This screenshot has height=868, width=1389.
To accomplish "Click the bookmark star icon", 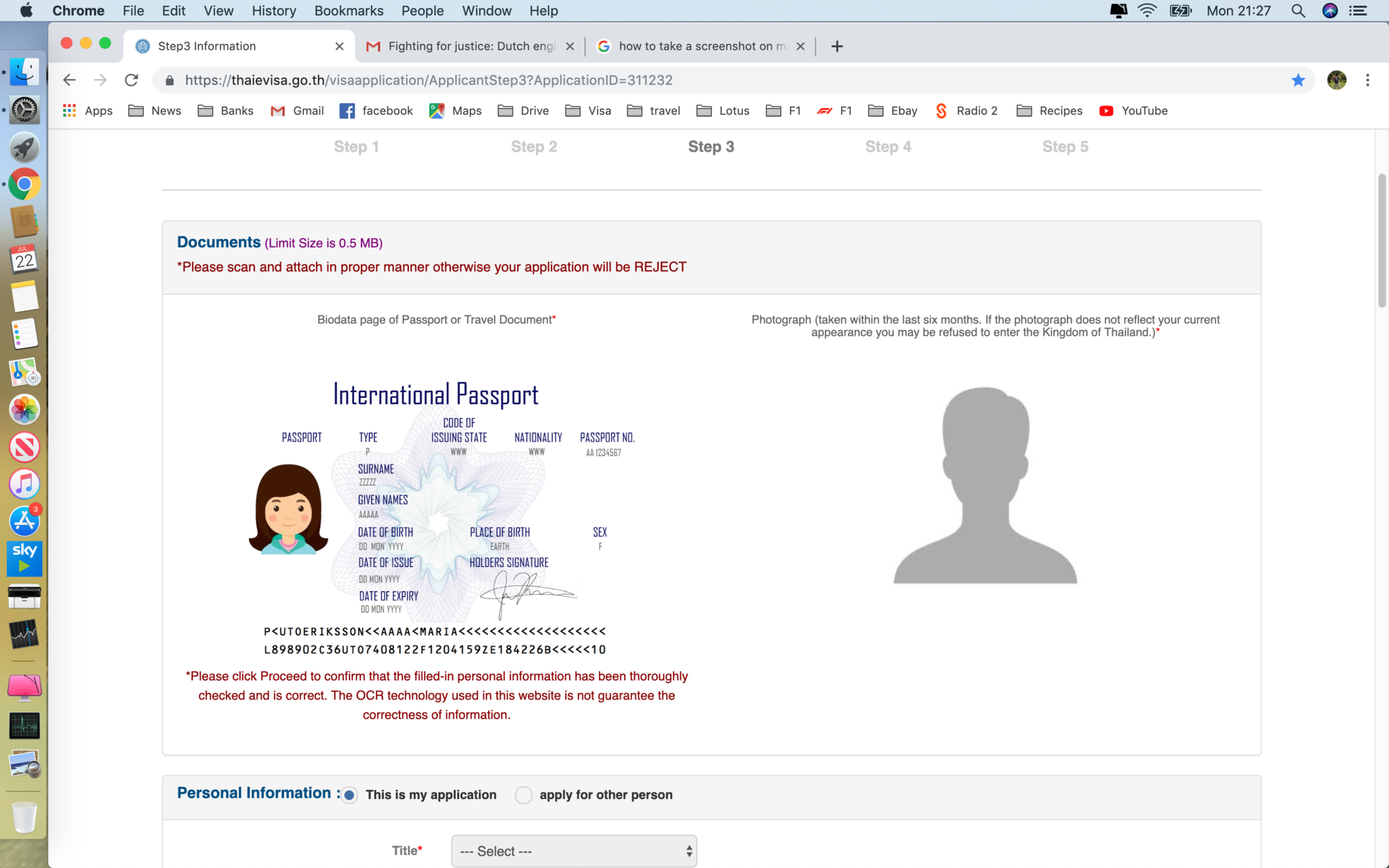I will click(1298, 80).
